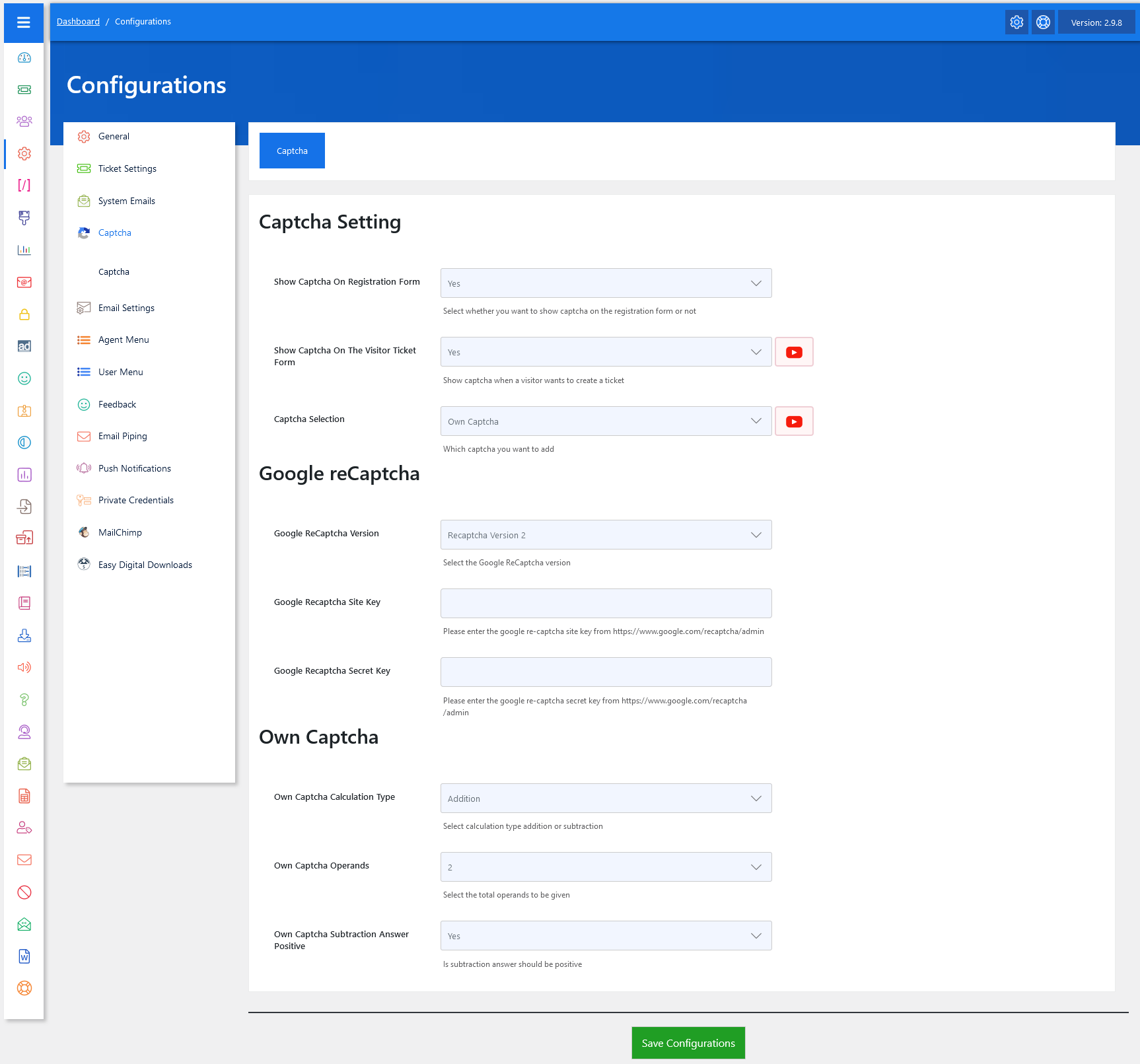Click the hamburger menu icon
1140x1064 pixels.
tap(24, 22)
